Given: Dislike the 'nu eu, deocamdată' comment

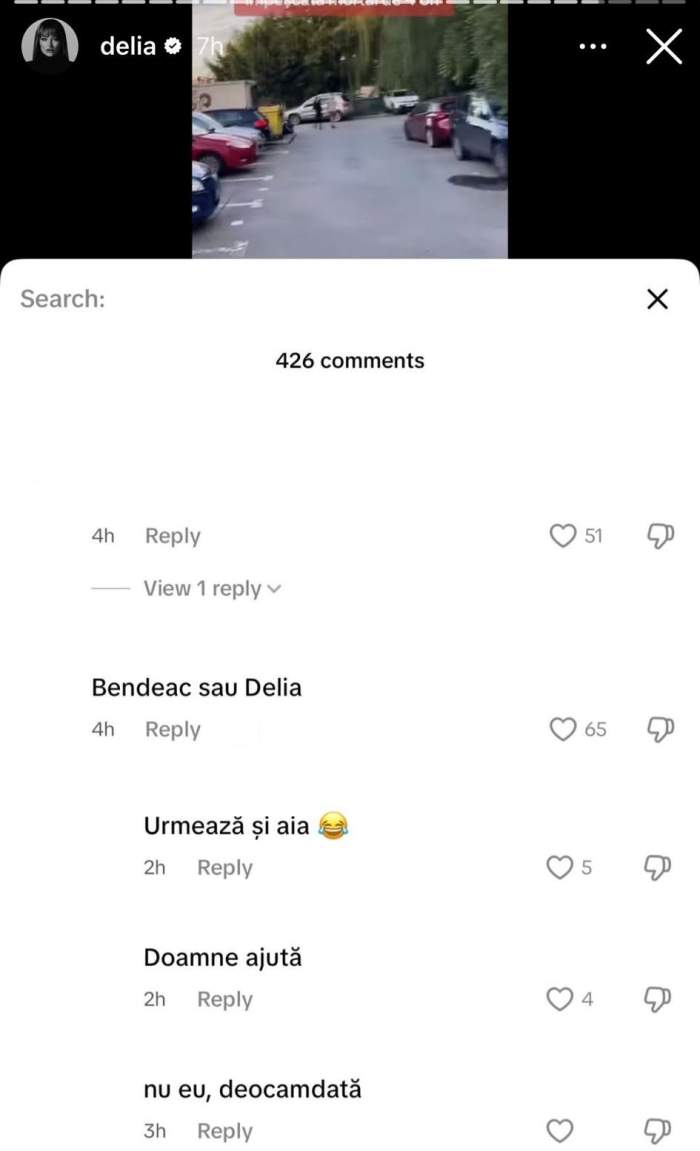Looking at the screenshot, I should 657,1130.
